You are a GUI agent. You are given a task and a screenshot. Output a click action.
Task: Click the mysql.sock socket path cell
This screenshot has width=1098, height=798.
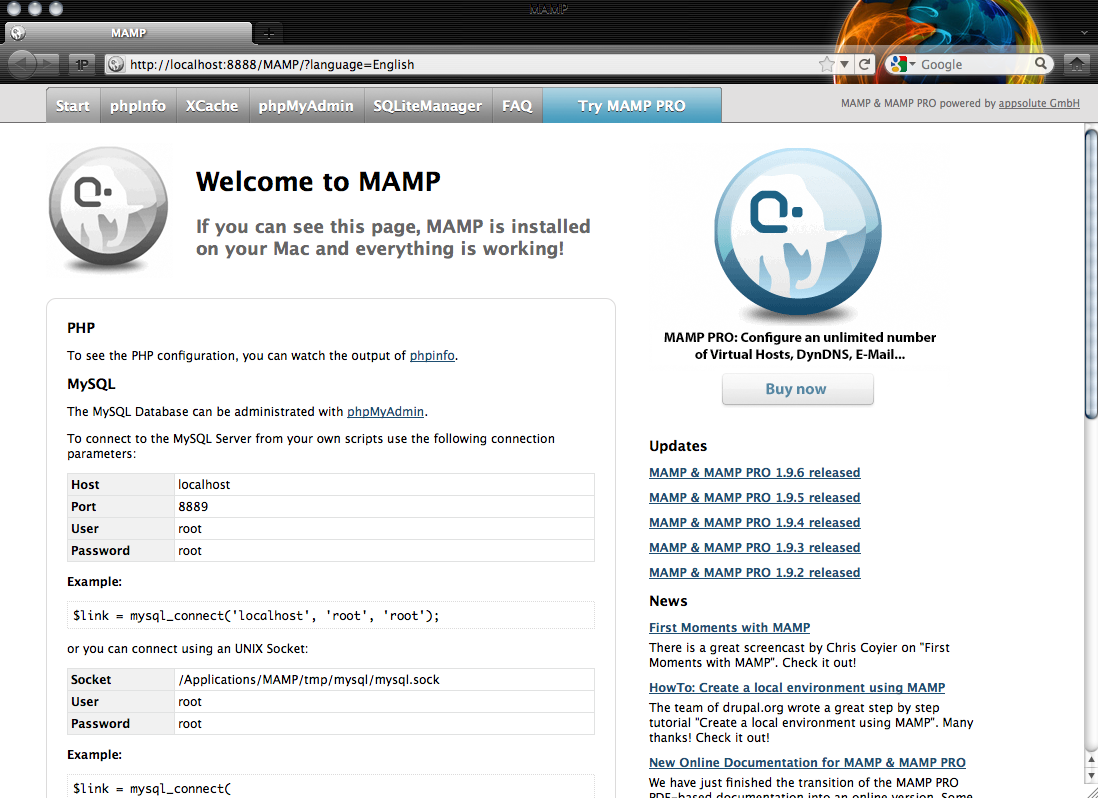tap(384, 680)
